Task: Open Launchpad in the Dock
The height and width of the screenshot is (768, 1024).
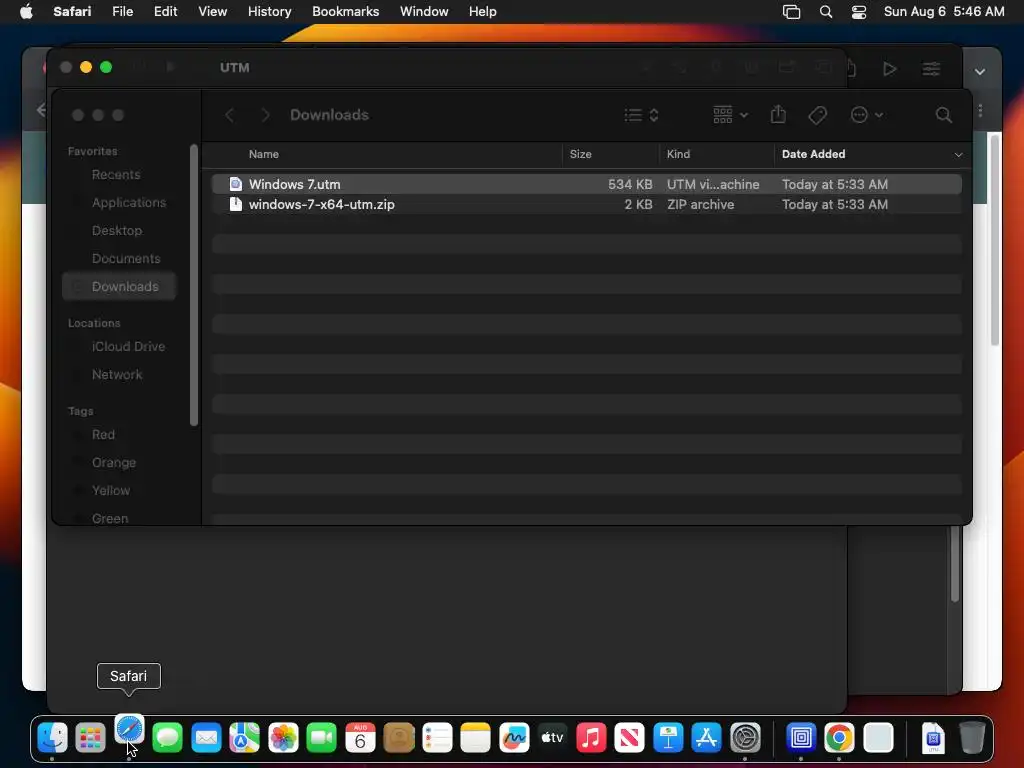Action: coord(91,738)
